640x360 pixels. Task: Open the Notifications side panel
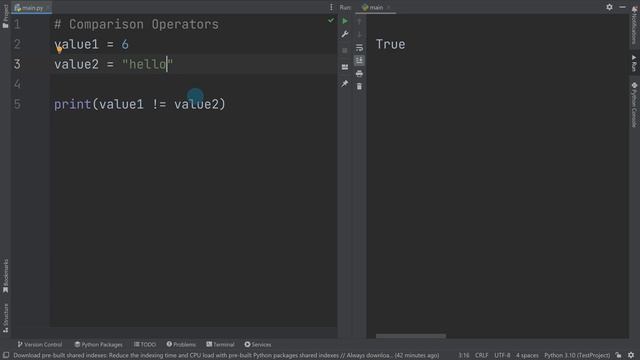[x=634, y=25]
